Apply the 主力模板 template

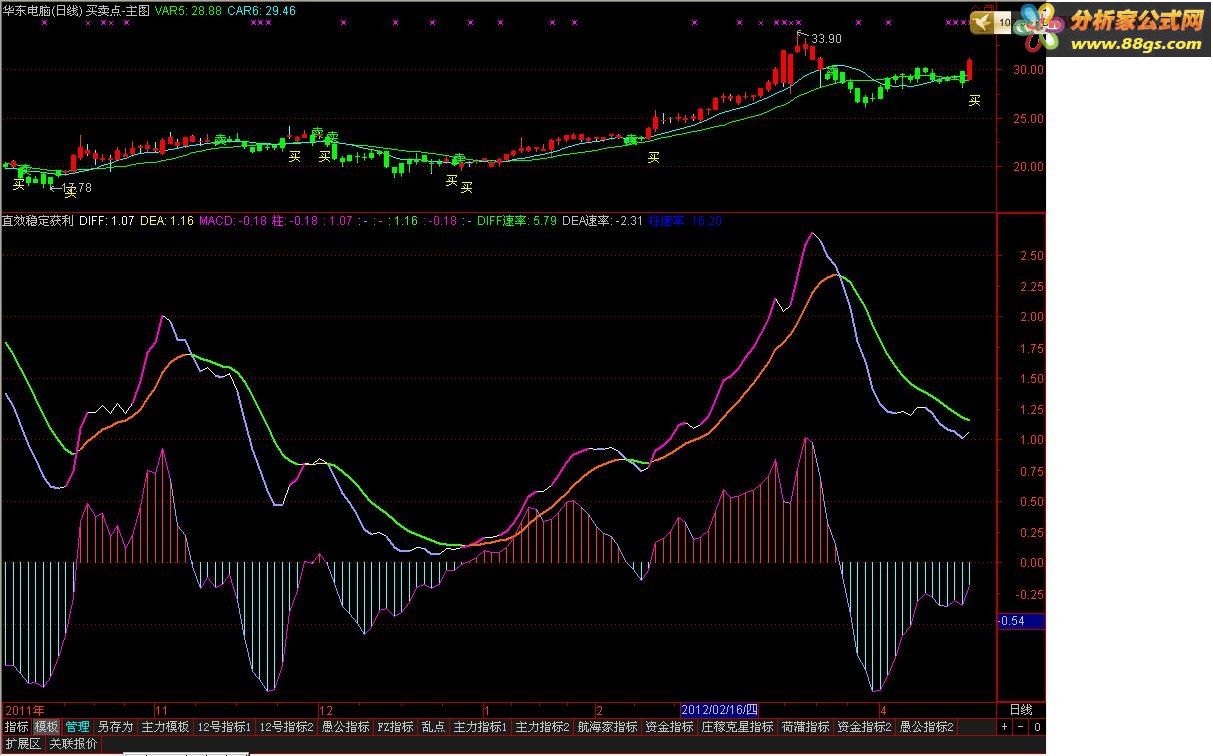[165, 727]
